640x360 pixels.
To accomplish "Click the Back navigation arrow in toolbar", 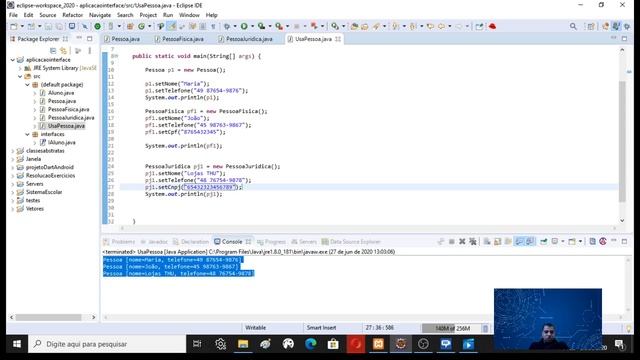I will [x=441, y=27].
